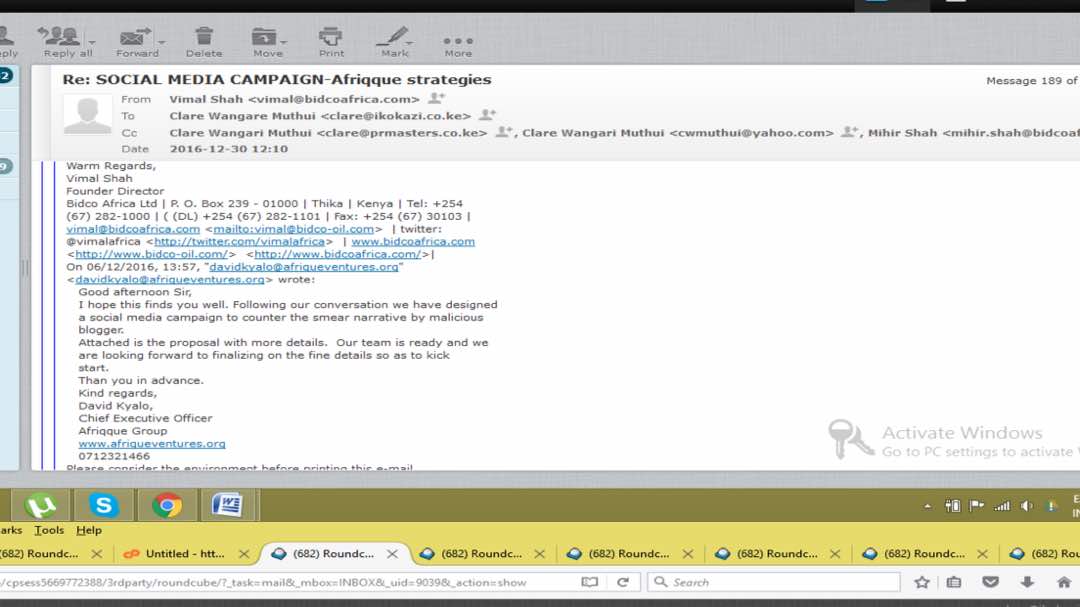
Task: Open the twitter.com/vimalafrica link
Action: (239, 242)
